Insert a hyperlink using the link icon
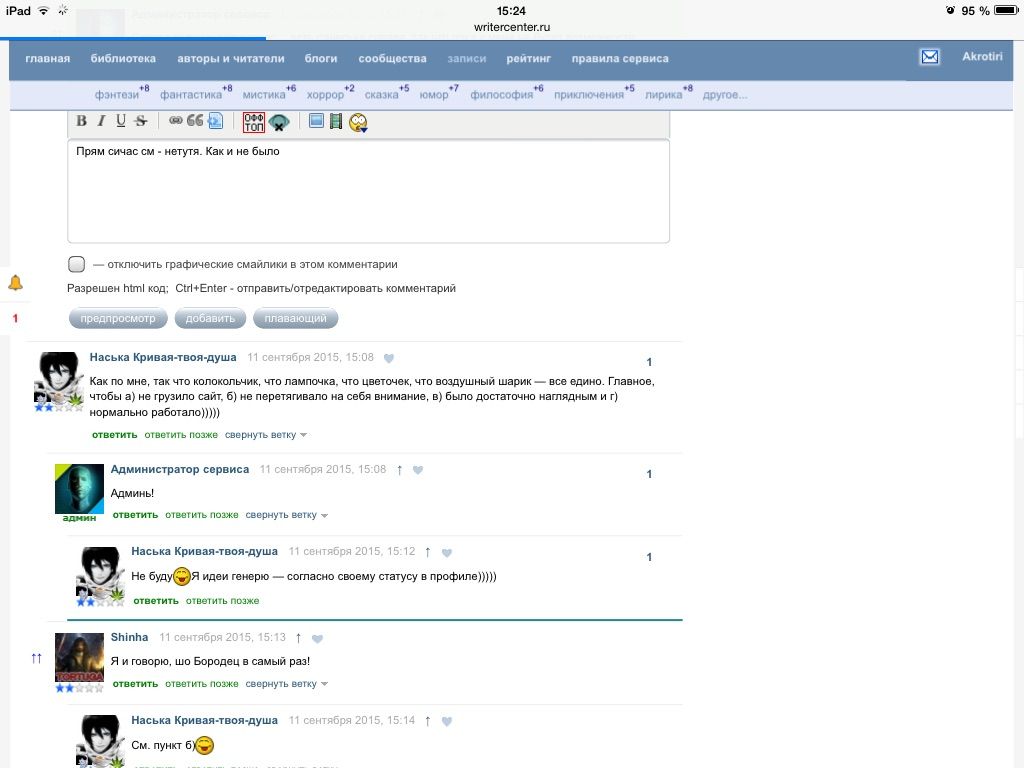Screen dimensions: 1024x768 tap(176, 121)
